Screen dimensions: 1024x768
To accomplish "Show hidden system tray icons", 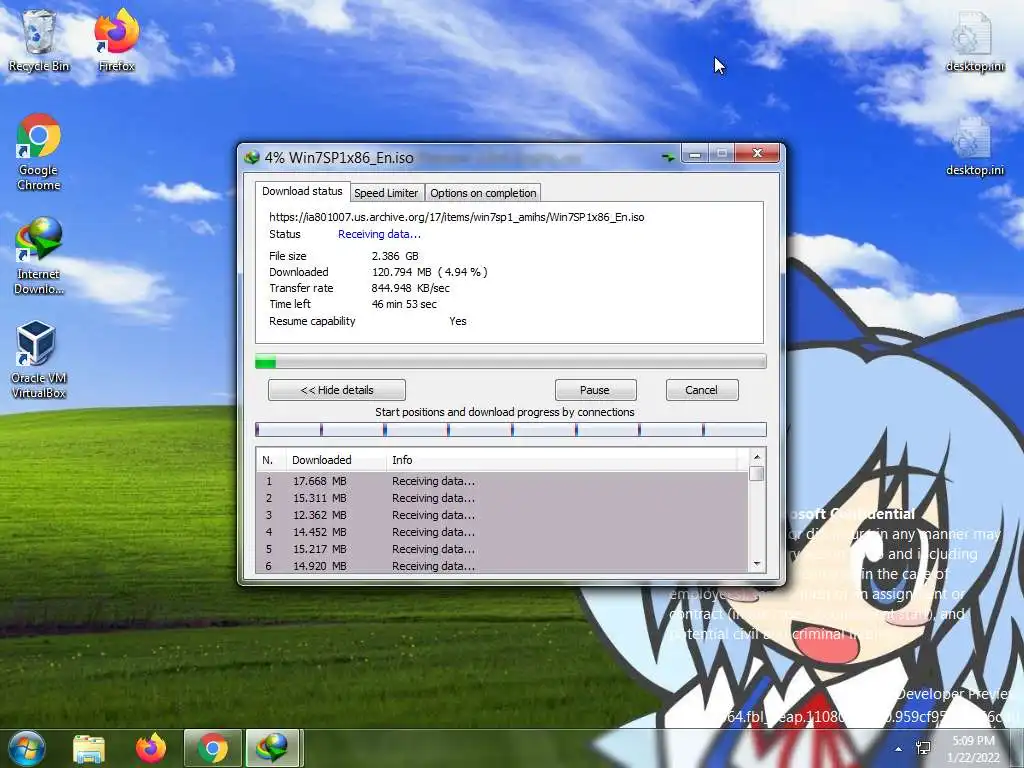I will [899, 749].
